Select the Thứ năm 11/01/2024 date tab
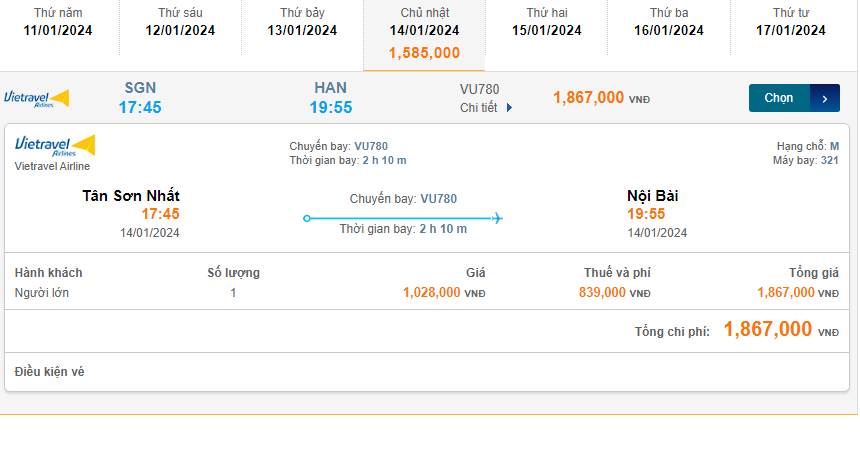Image resolution: width=860 pixels, height=464 pixels. point(58,22)
